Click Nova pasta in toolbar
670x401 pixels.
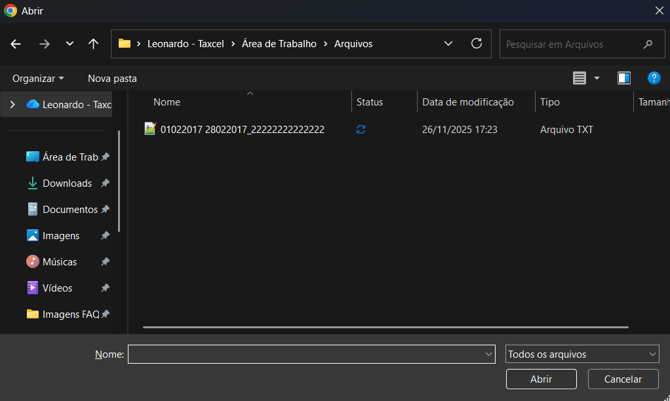click(112, 78)
